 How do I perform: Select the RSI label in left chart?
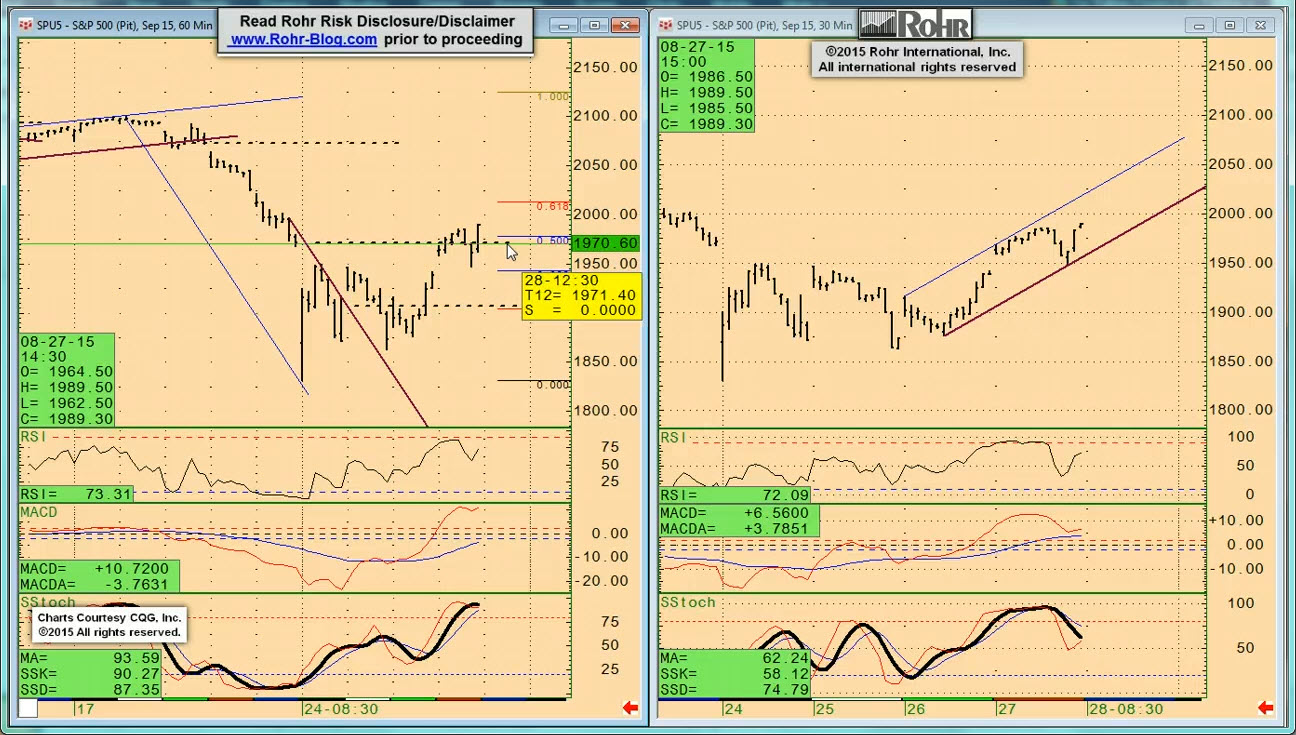coord(32,437)
